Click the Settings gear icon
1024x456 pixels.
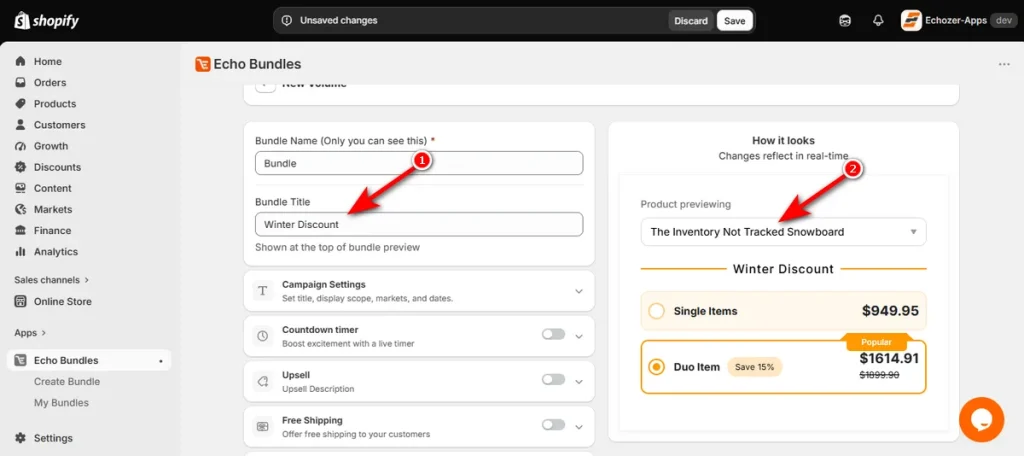21,438
